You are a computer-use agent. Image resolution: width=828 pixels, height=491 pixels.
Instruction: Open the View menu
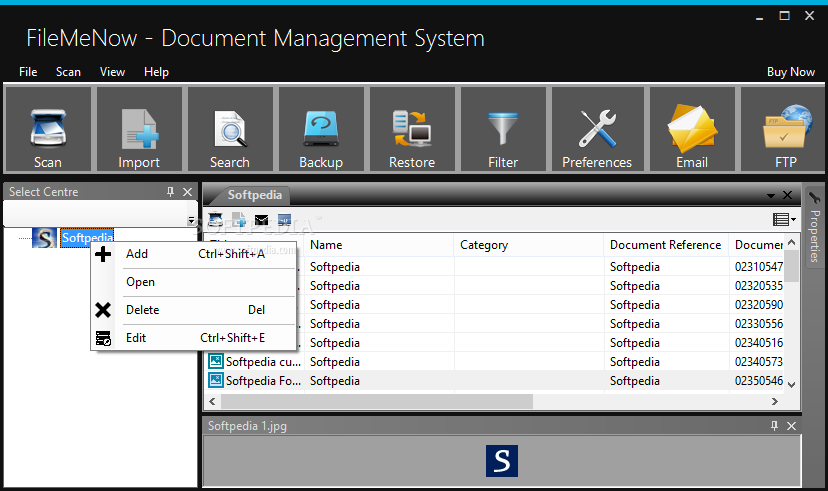(112, 72)
